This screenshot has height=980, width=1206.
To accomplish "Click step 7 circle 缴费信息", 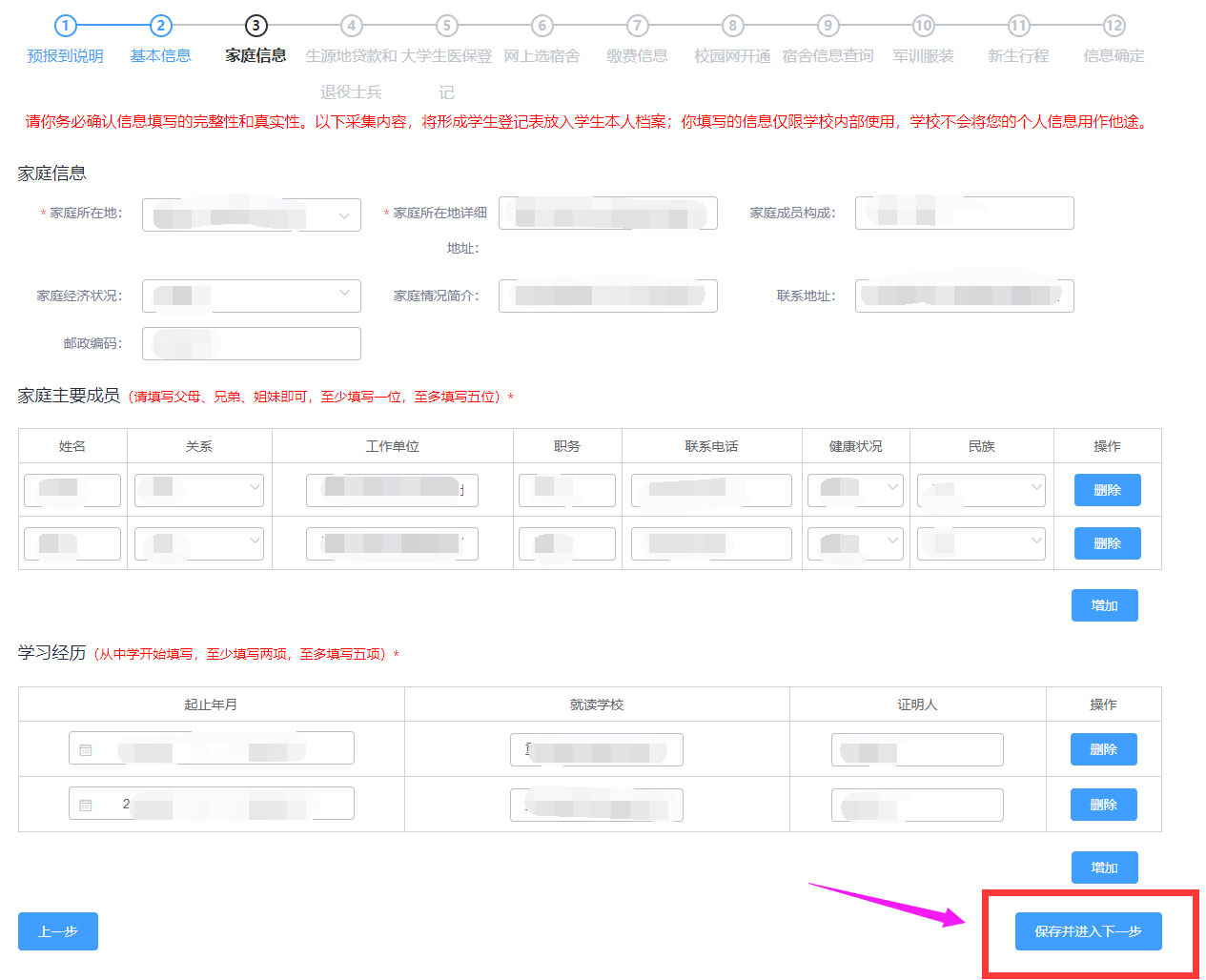I will tap(637, 26).
